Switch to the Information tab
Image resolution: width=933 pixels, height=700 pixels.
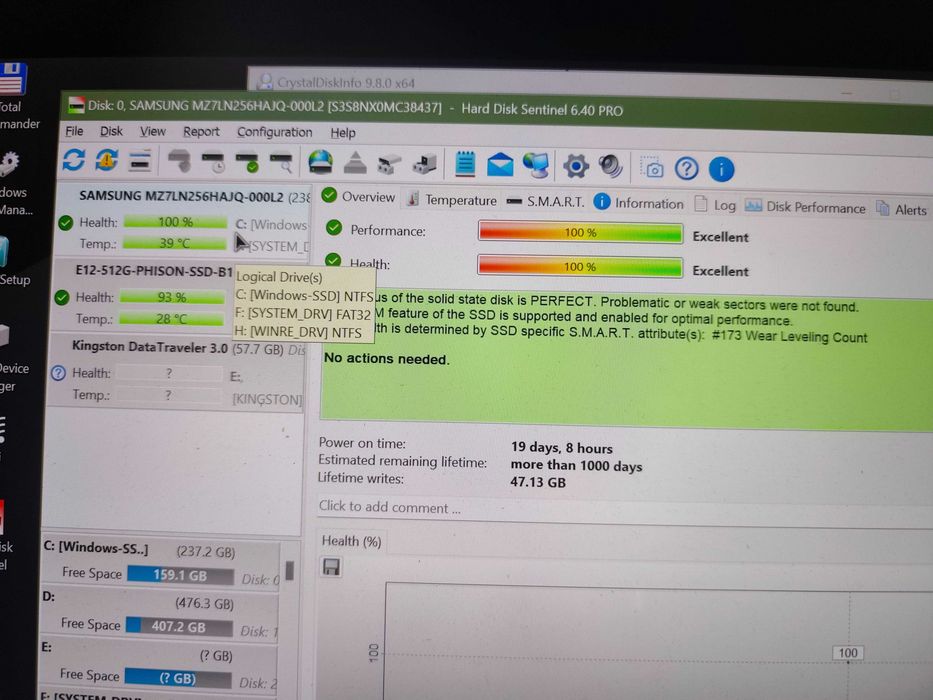pos(639,203)
